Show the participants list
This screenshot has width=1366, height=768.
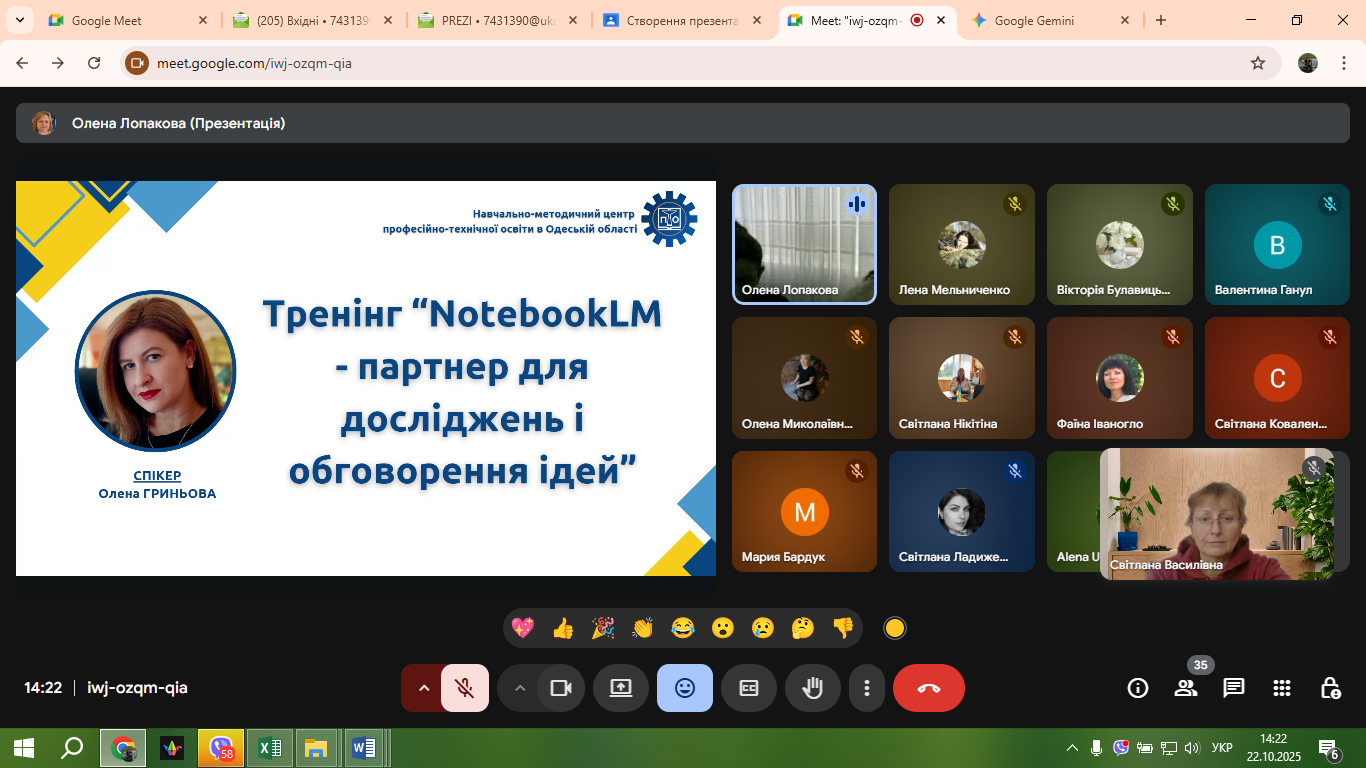point(1186,688)
